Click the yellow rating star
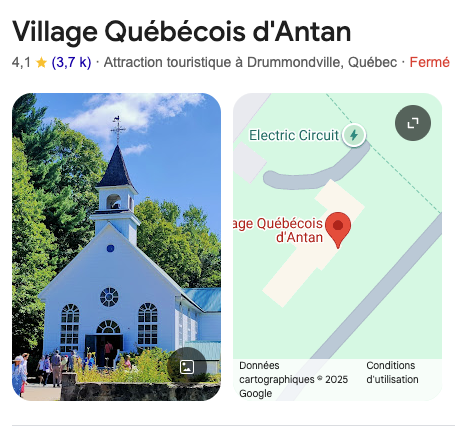Screen dimensions: 455x442 pos(41,62)
